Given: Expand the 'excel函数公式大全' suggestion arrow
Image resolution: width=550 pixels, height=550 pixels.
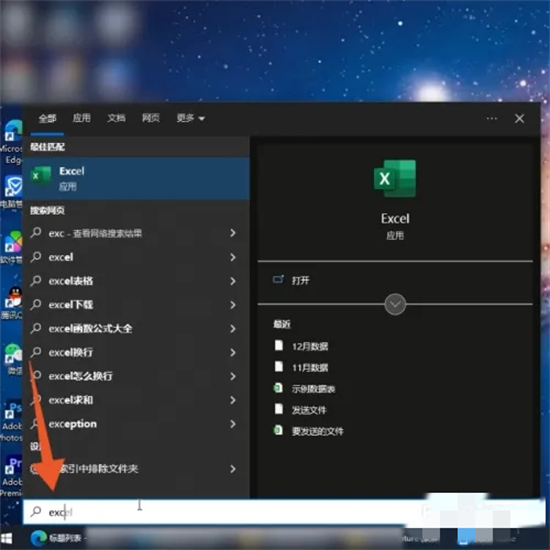Looking at the screenshot, I should [x=233, y=329].
